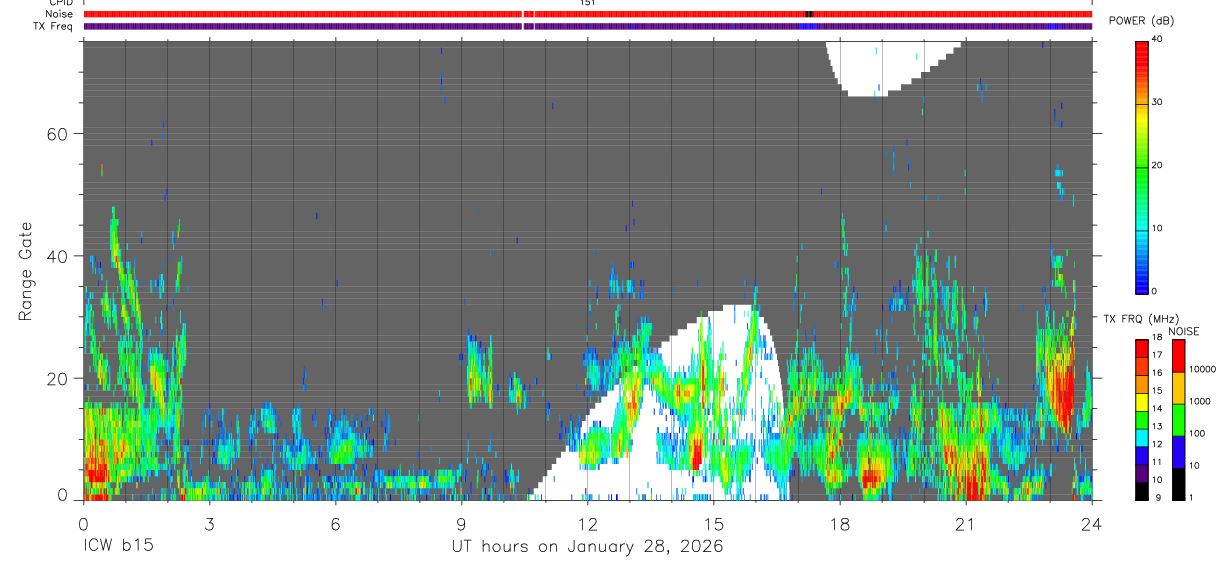Click the purple TX Freq status strip

[x=587, y=26]
